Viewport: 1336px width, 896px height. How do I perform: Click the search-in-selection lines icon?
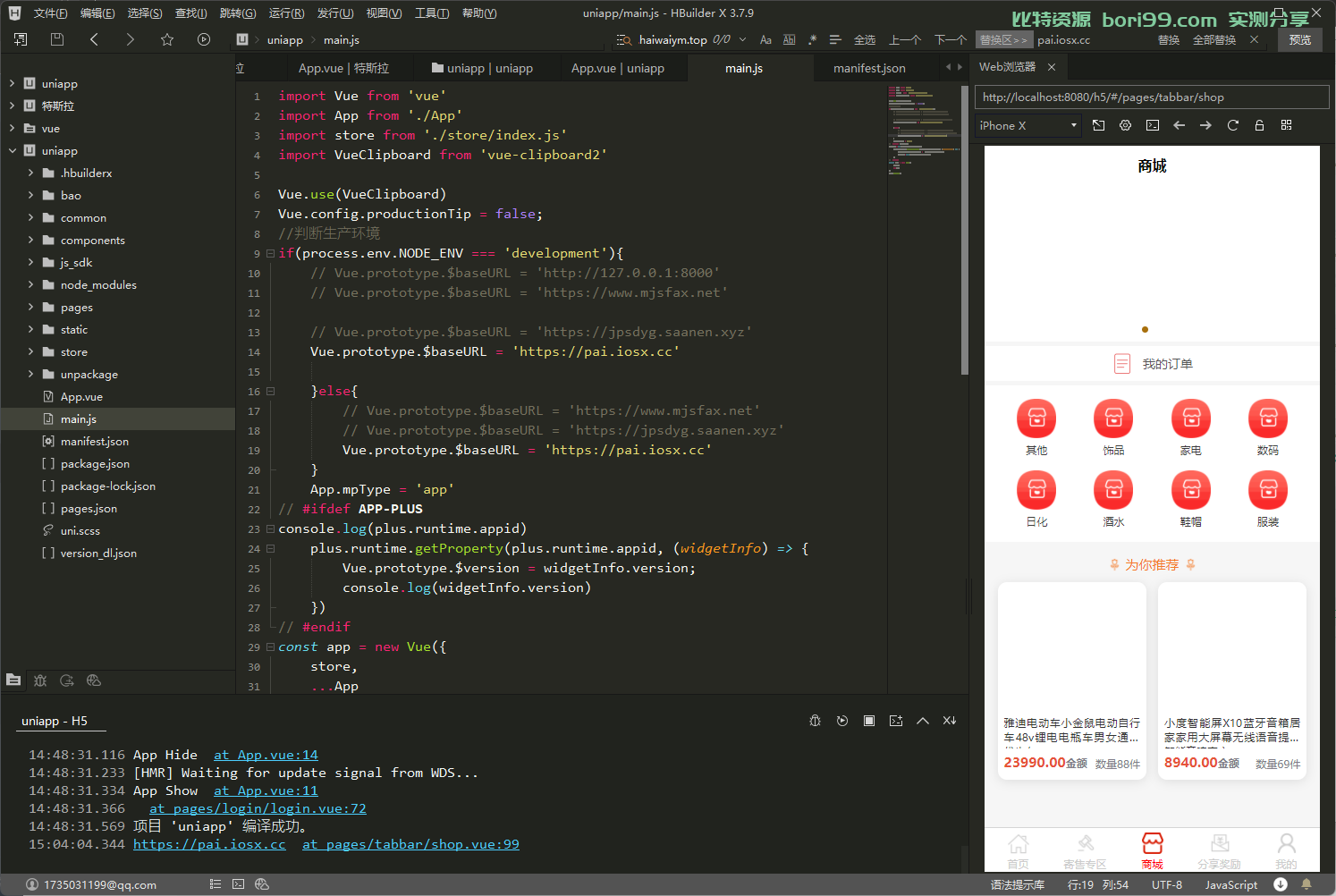coord(835,39)
